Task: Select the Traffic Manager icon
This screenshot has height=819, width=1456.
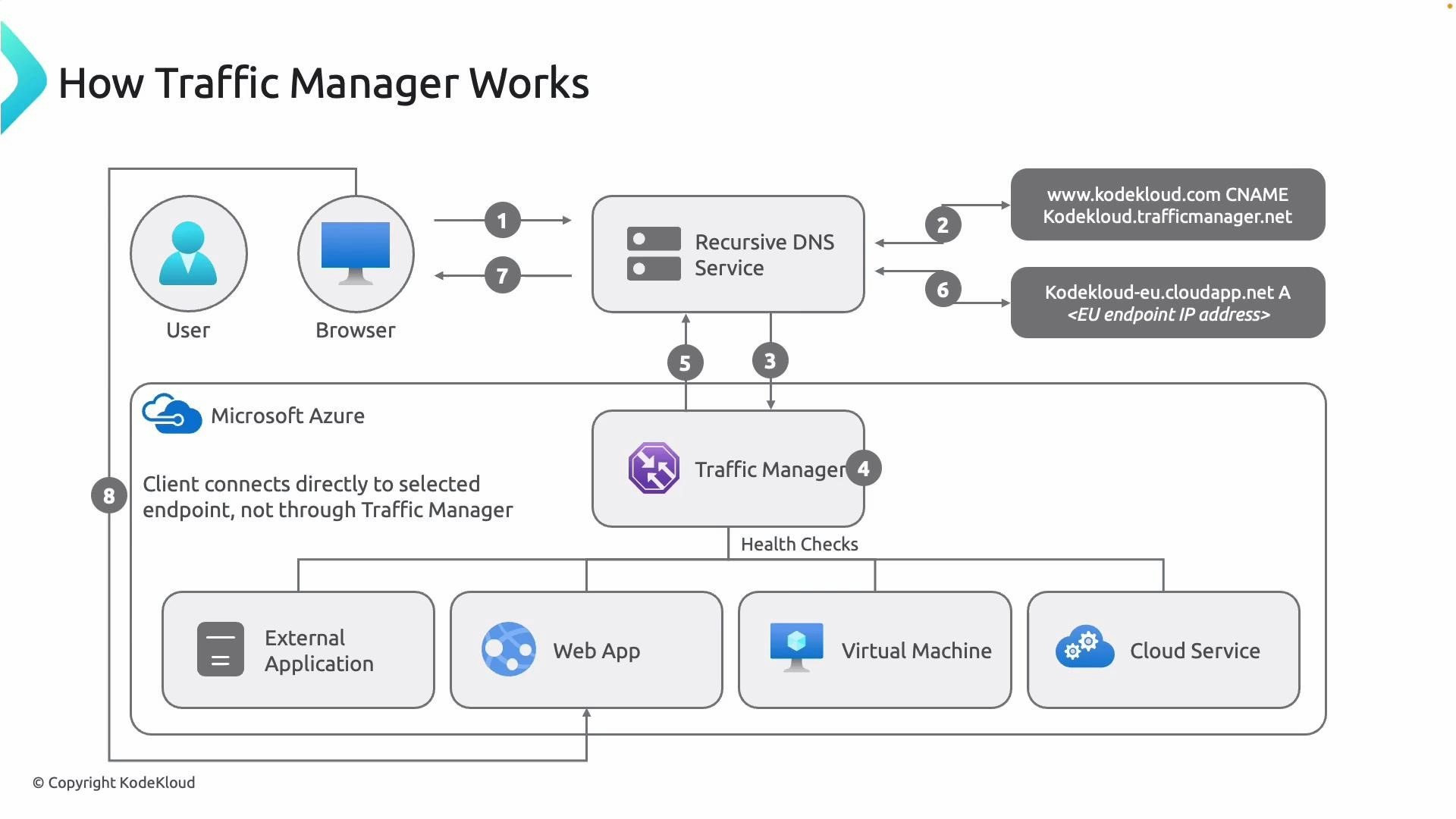Action: pos(654,468)
